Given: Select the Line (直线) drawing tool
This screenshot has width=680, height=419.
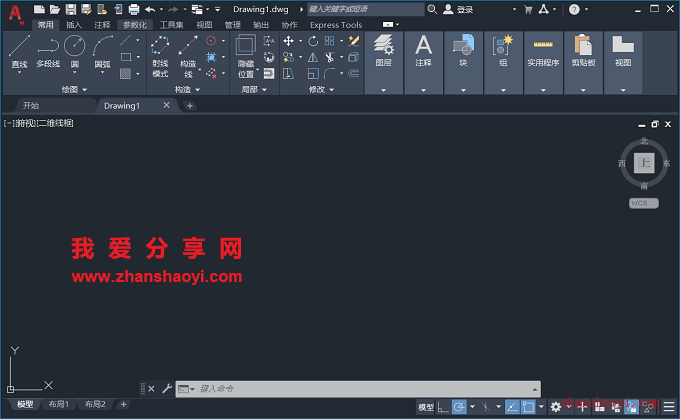Looking at the screenshot, I should pyautogui.click(x=20, y=52).
